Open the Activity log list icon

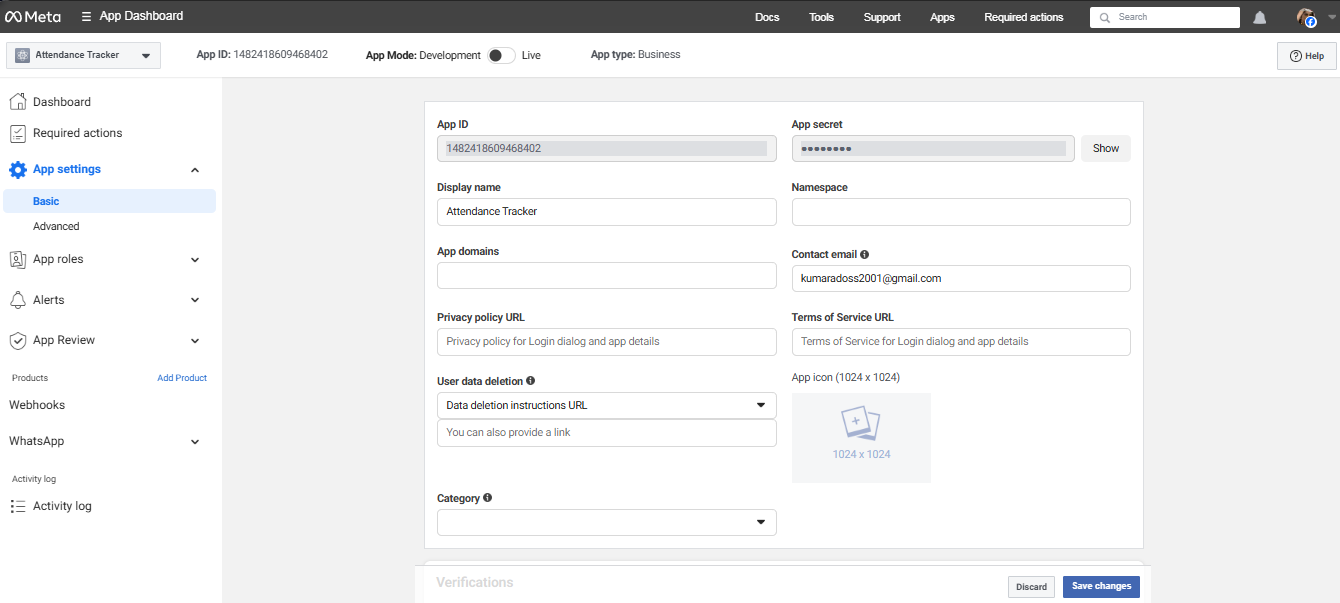tap(17, 505)
